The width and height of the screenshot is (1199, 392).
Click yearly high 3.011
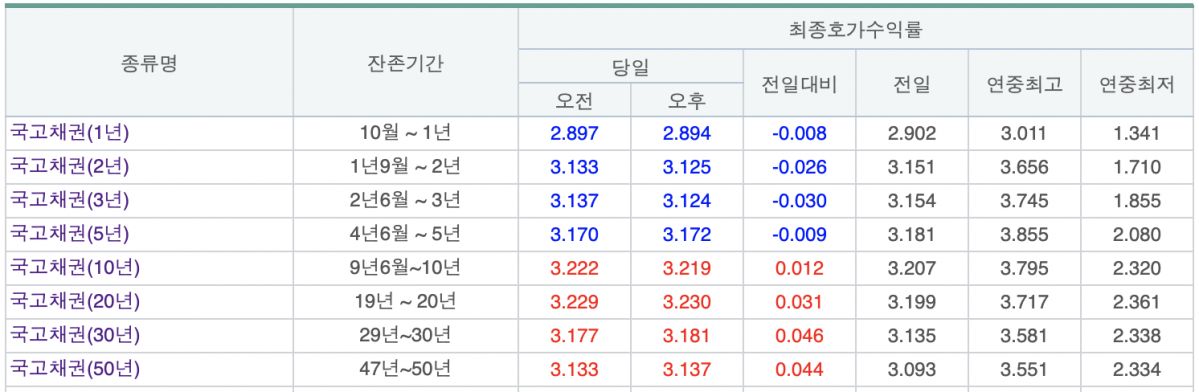[1024, 134]
